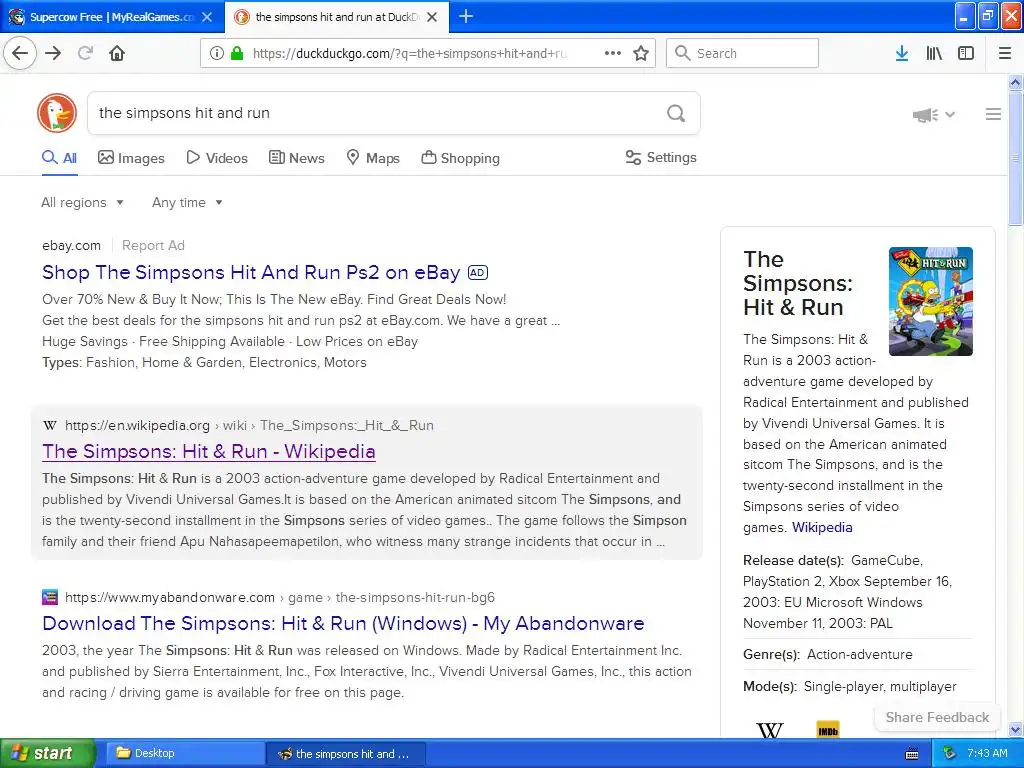This screenshot has height=768, width=1024.
Task: Open the Downloads arrow icon
Action: [902, 53]
